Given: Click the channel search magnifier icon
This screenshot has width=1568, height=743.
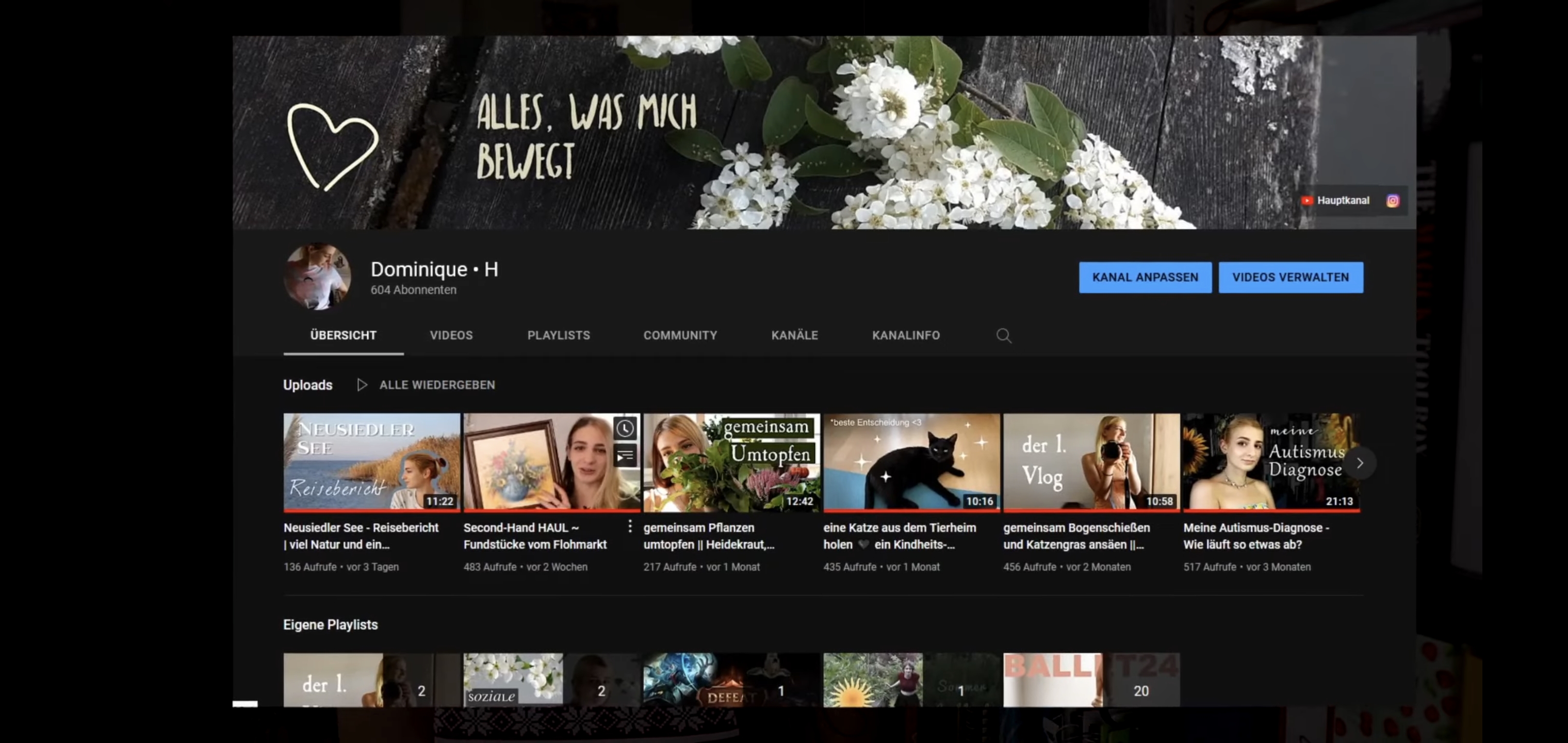Looking at the screenshot, I should click(x=1003, y=335).
